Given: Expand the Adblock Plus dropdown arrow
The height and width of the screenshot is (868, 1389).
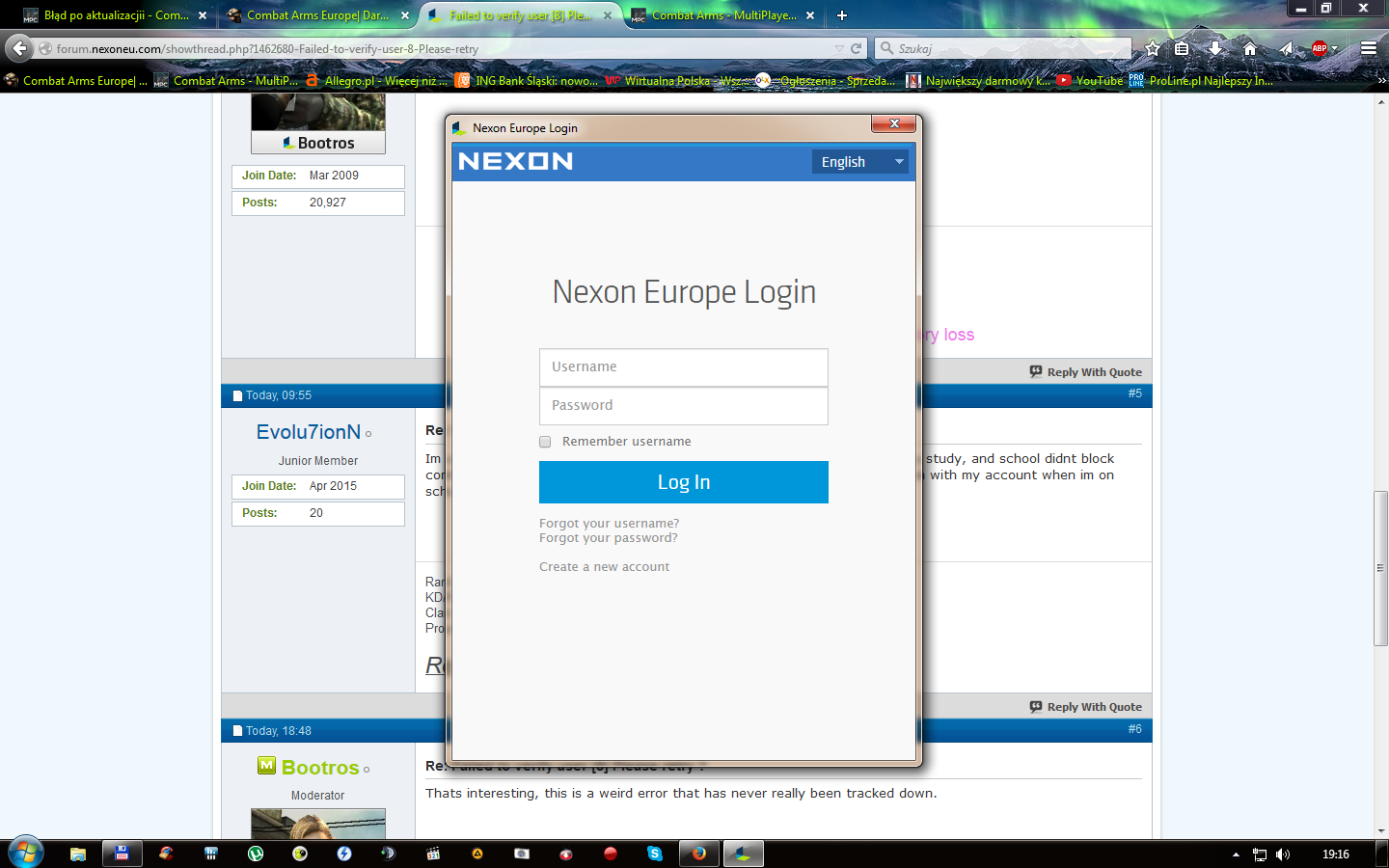Looking at the screenshot, I should coord(1335,48).
